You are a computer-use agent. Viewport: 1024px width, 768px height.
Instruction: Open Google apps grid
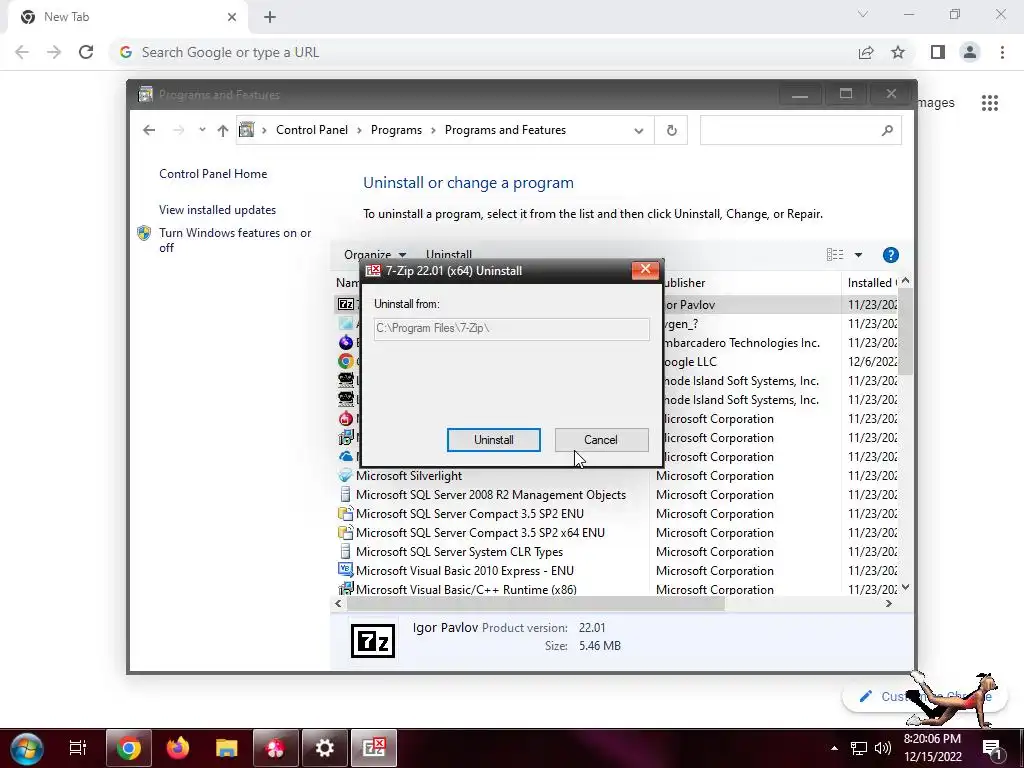pyautogui.click(x=990, y=103)
